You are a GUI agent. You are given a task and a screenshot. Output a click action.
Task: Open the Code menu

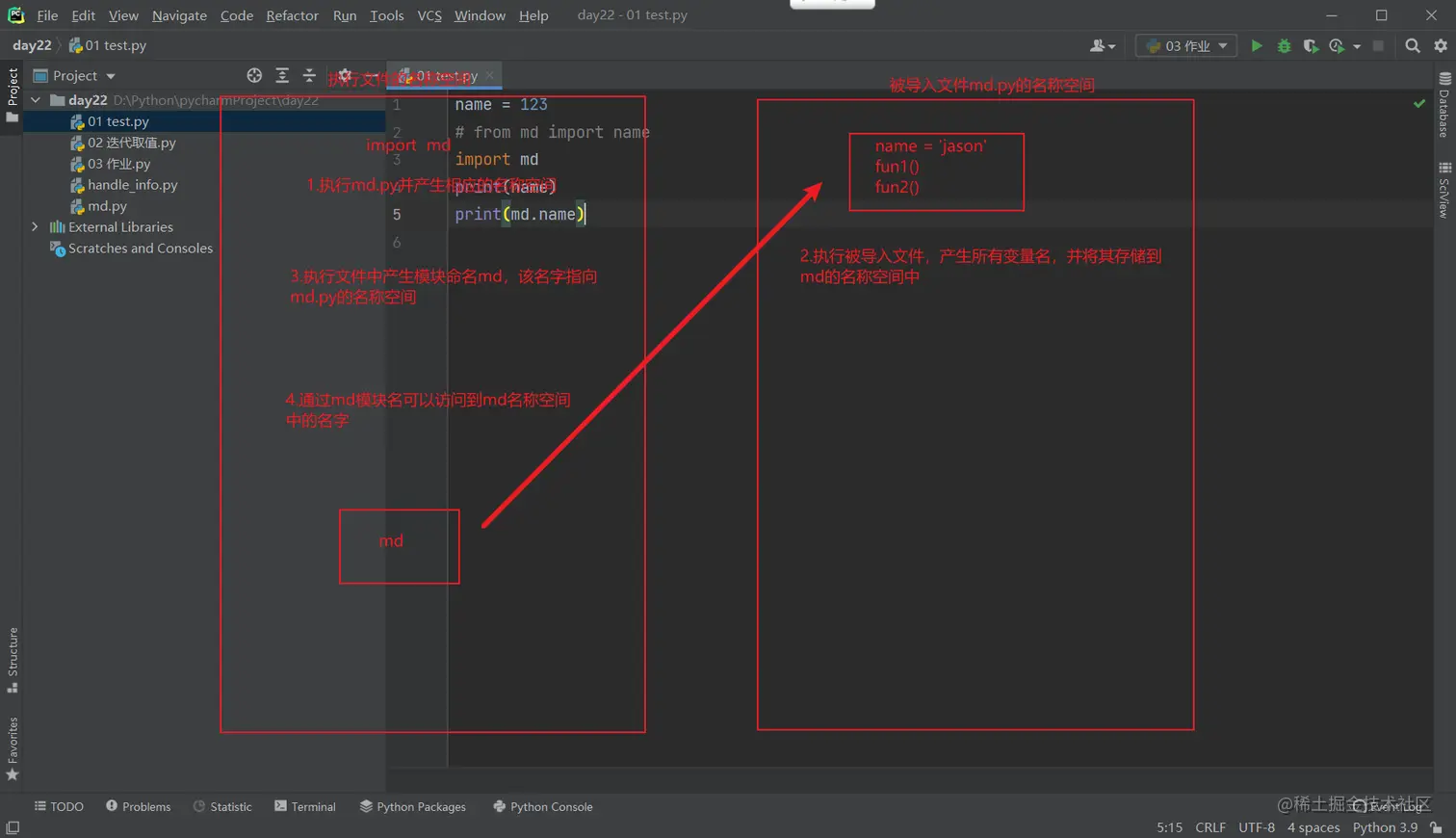[237, 15]
